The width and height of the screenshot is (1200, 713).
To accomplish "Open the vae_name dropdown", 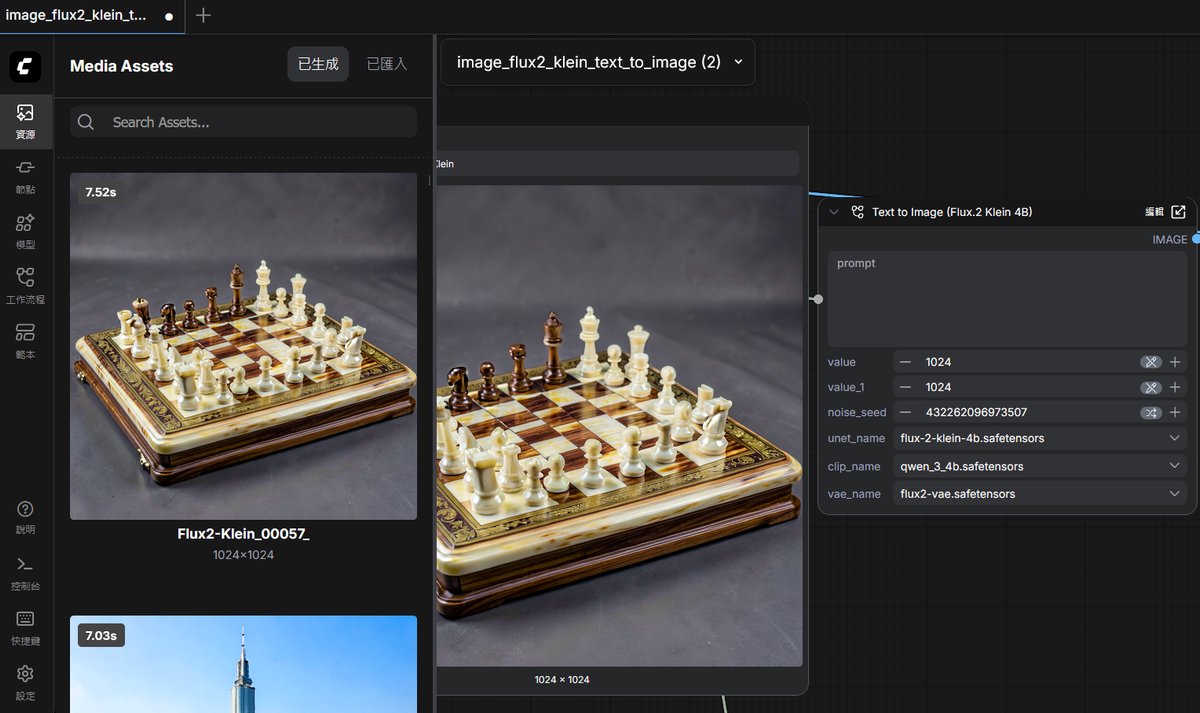I will pyautogui.click(x=1039, y=494).
